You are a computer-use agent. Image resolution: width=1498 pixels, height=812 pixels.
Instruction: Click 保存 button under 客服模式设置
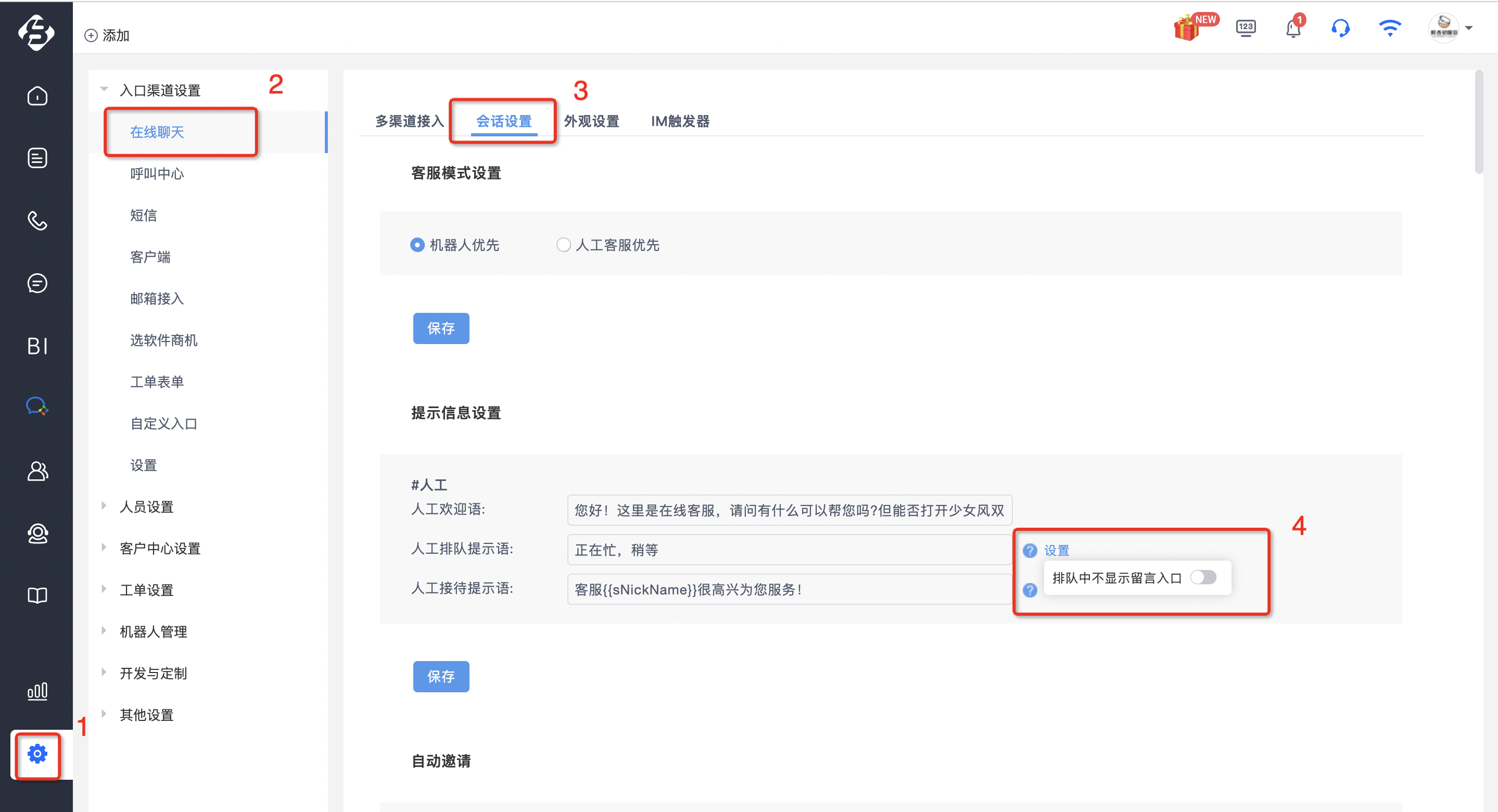coord(441,328)
